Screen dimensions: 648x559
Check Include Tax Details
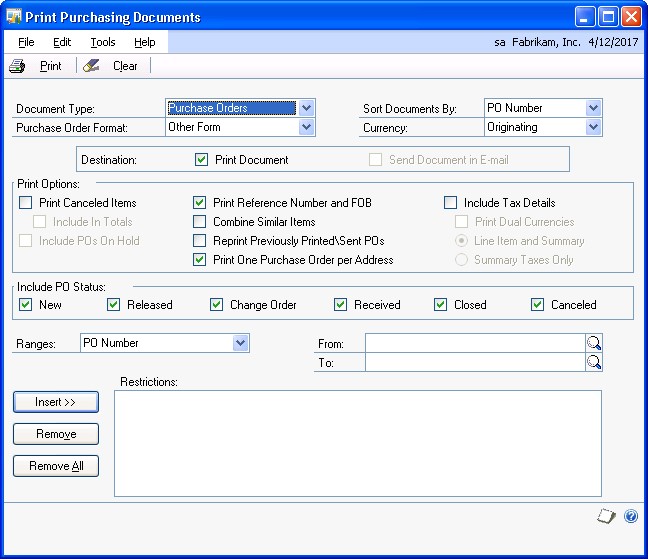click(450, 202)
